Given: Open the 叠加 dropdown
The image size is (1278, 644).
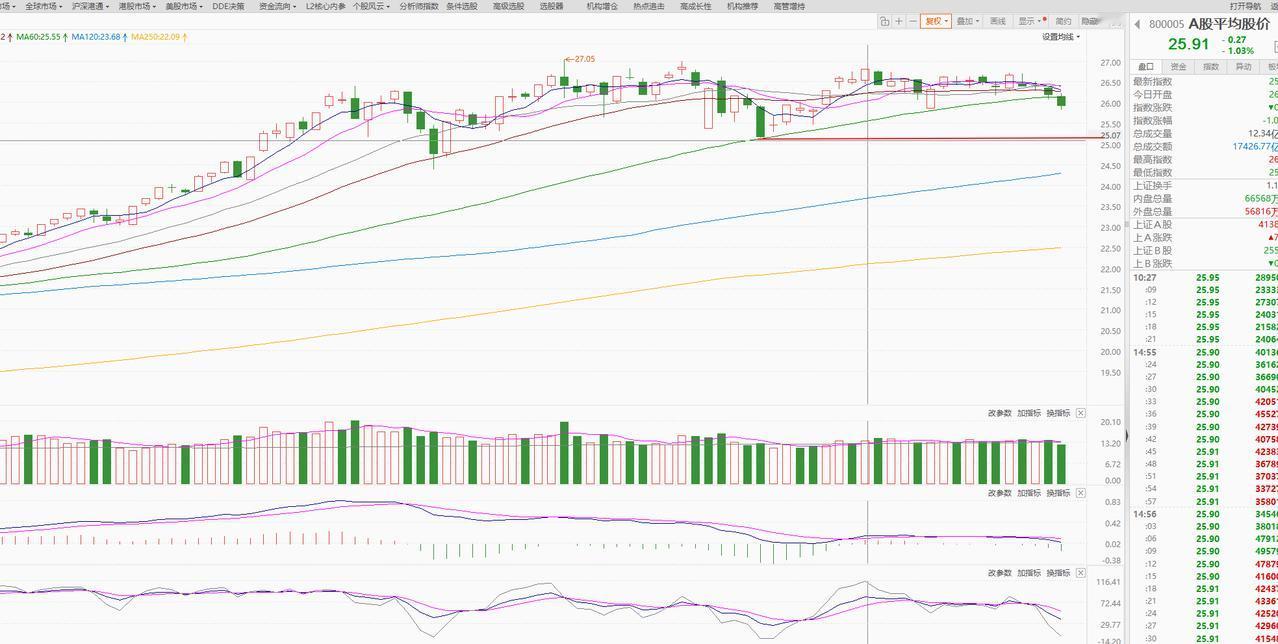Looking at the screenshot, I should [x=967, y=21].
